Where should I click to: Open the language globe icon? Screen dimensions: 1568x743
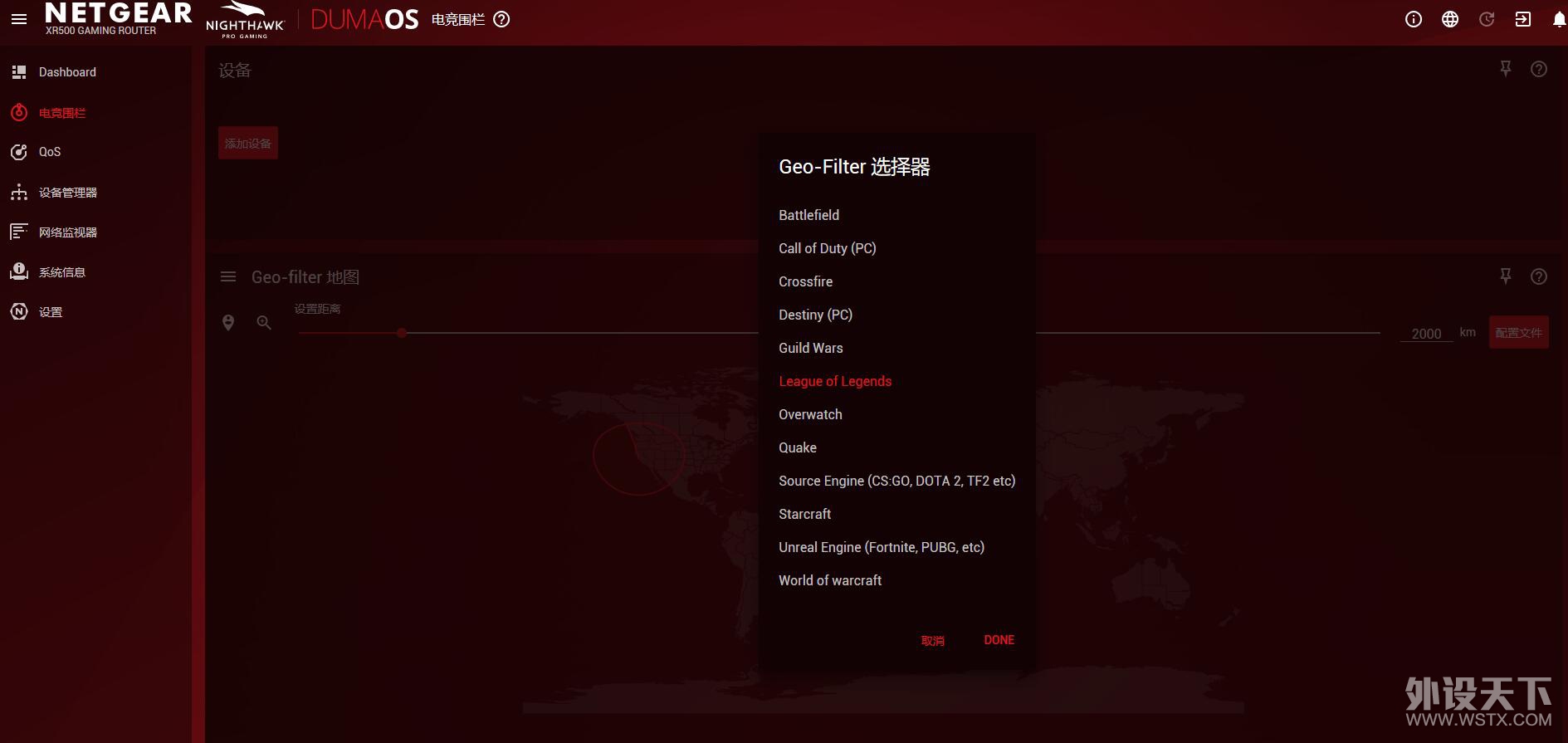pyautogui.click(x=1450, y=19)
